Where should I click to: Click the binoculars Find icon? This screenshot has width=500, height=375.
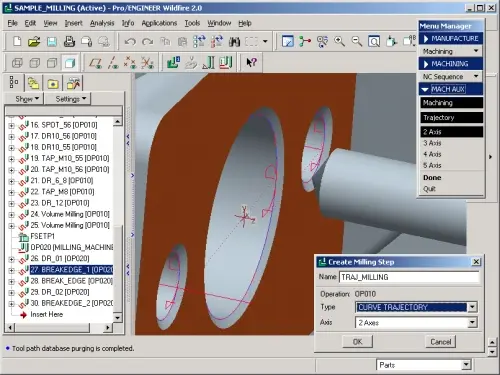click(x=234, y=42)
